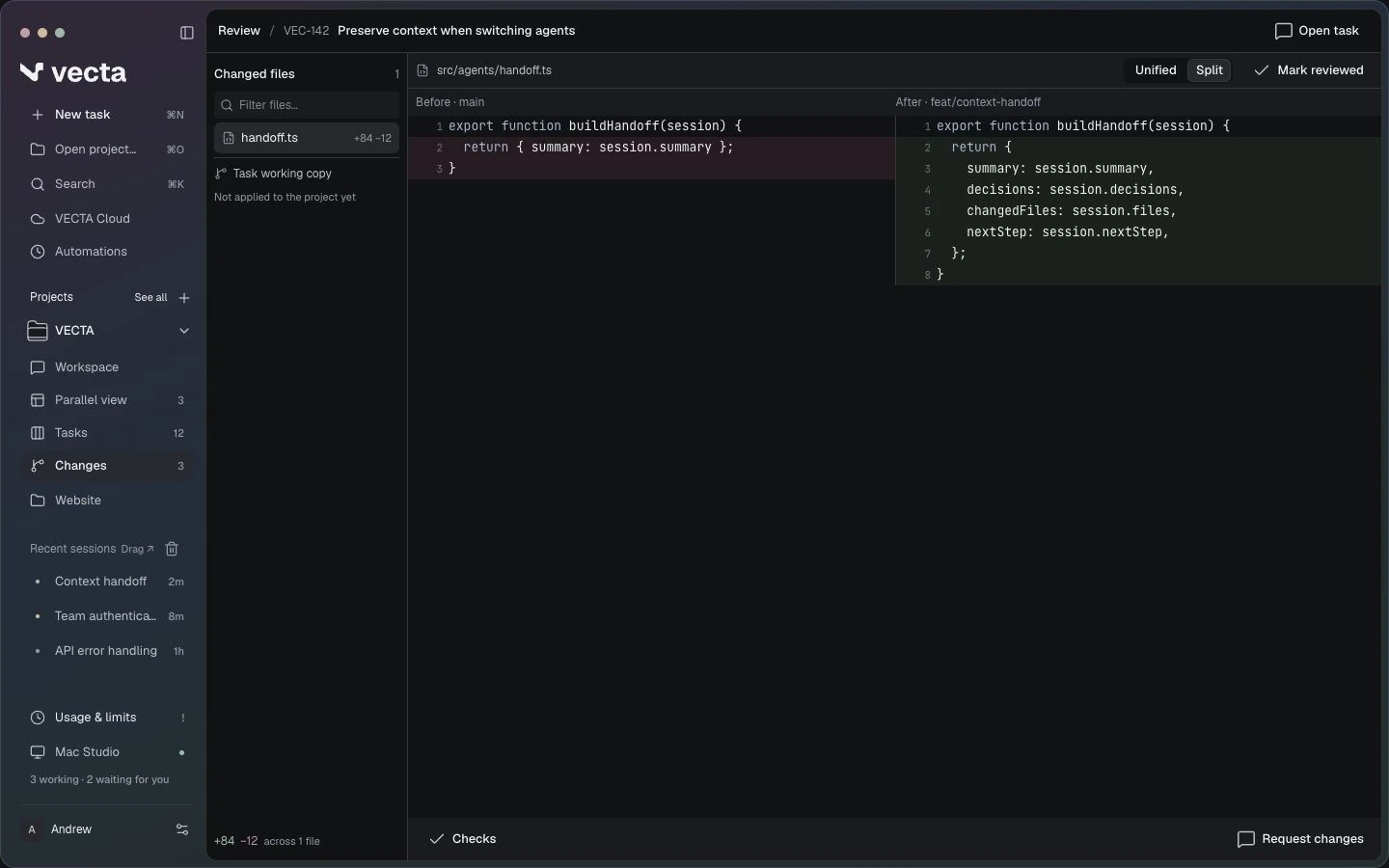Mark the file as reviewed
Image resolution: width=1389 pixels, height=868 pixels.
coord(1309,70)
